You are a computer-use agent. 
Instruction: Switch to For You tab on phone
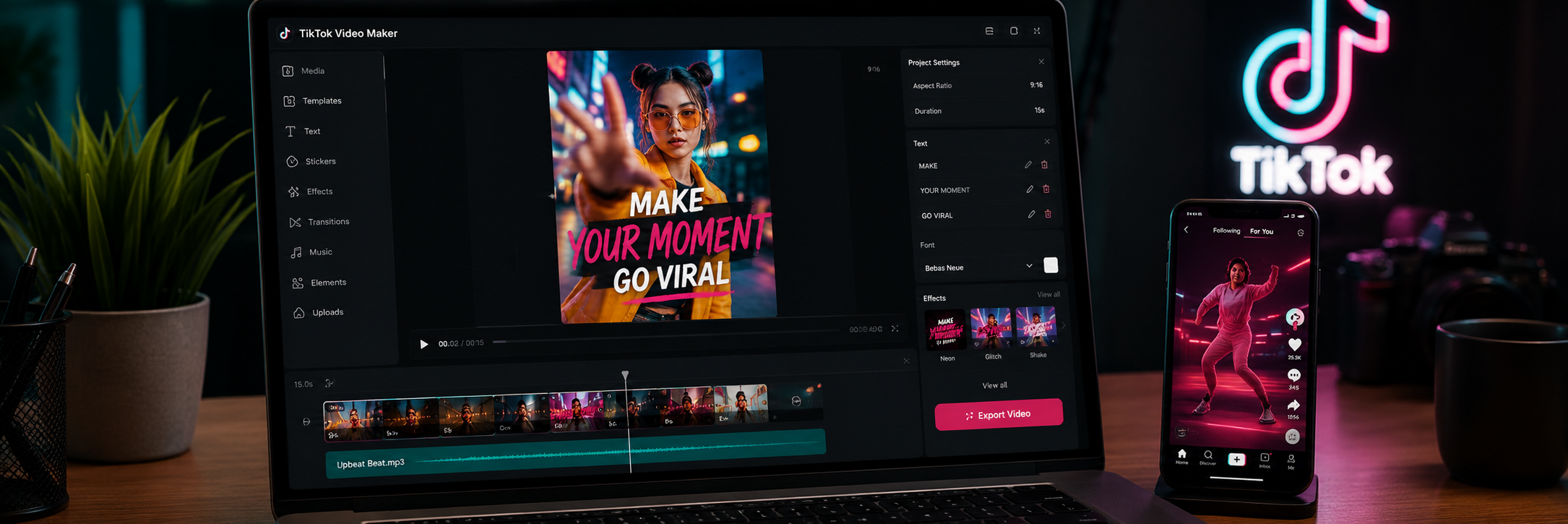(x=1262, y=231)
